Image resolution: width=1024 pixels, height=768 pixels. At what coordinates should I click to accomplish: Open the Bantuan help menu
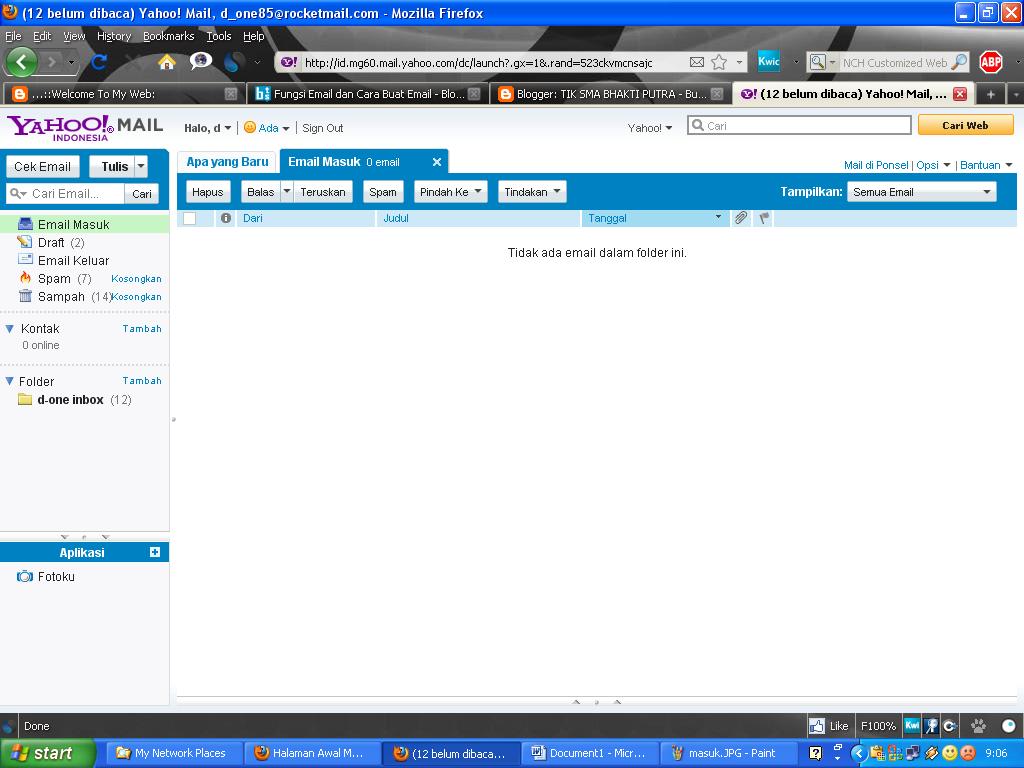(986, 165)
